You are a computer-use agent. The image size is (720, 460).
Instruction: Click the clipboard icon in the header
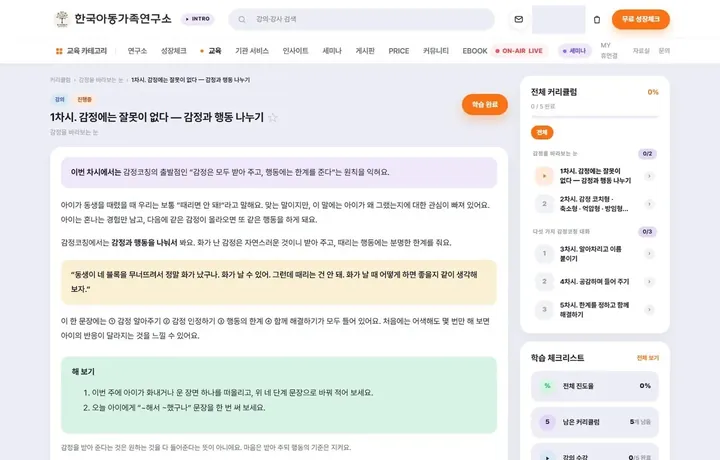(597, 20)
